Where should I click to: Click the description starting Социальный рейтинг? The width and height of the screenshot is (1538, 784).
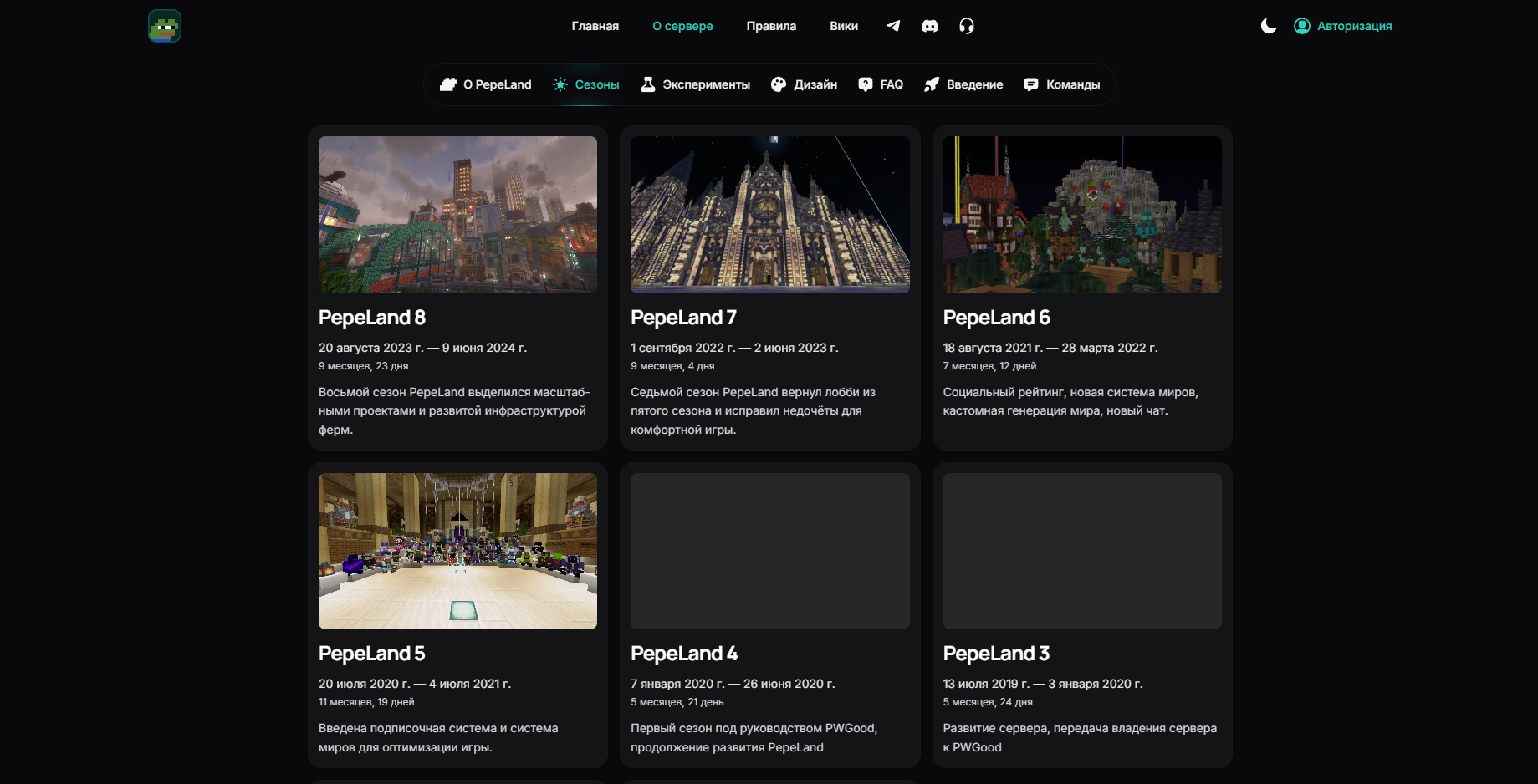click(1070, 401)
